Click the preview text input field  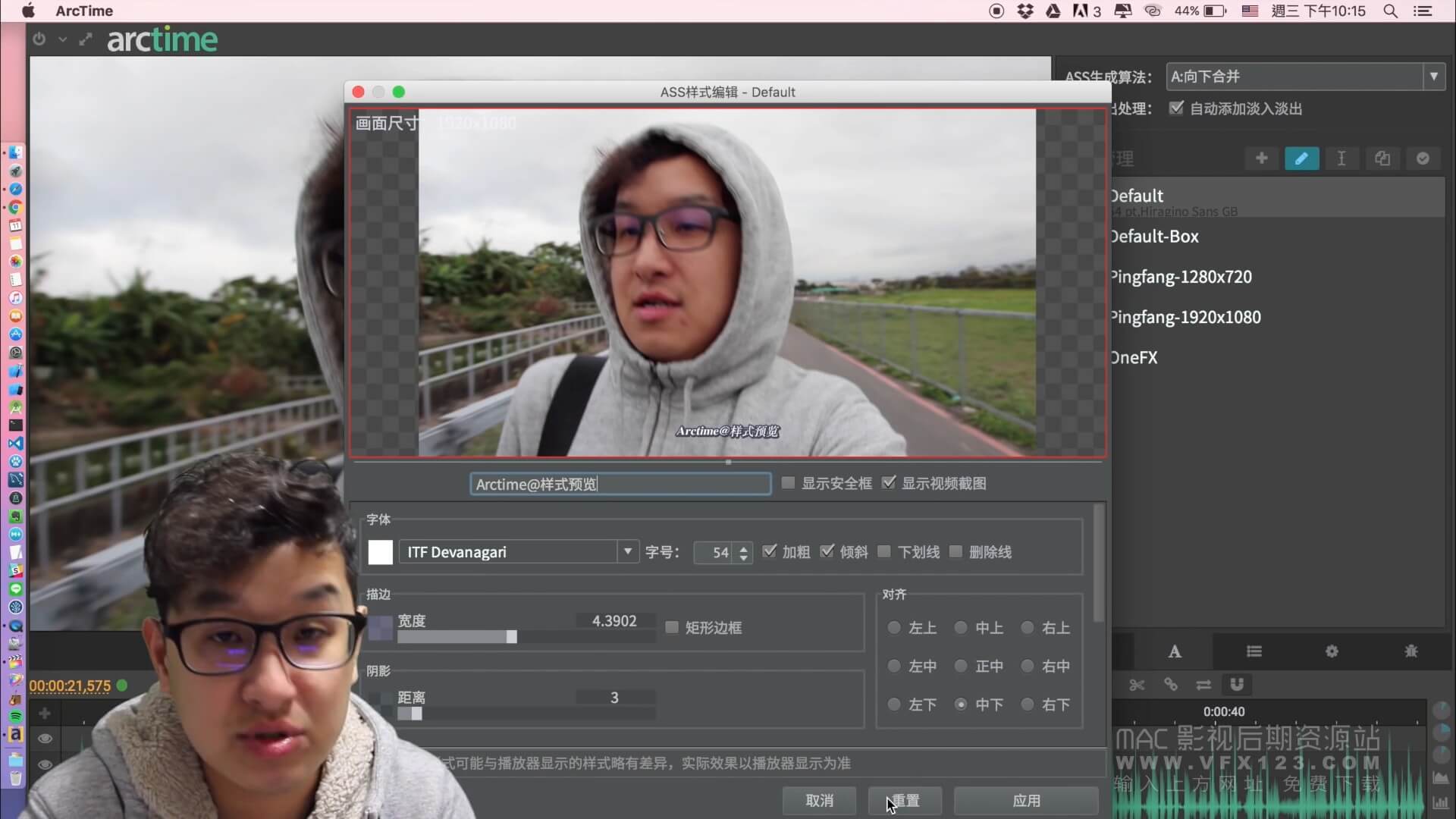click(620, 484)
